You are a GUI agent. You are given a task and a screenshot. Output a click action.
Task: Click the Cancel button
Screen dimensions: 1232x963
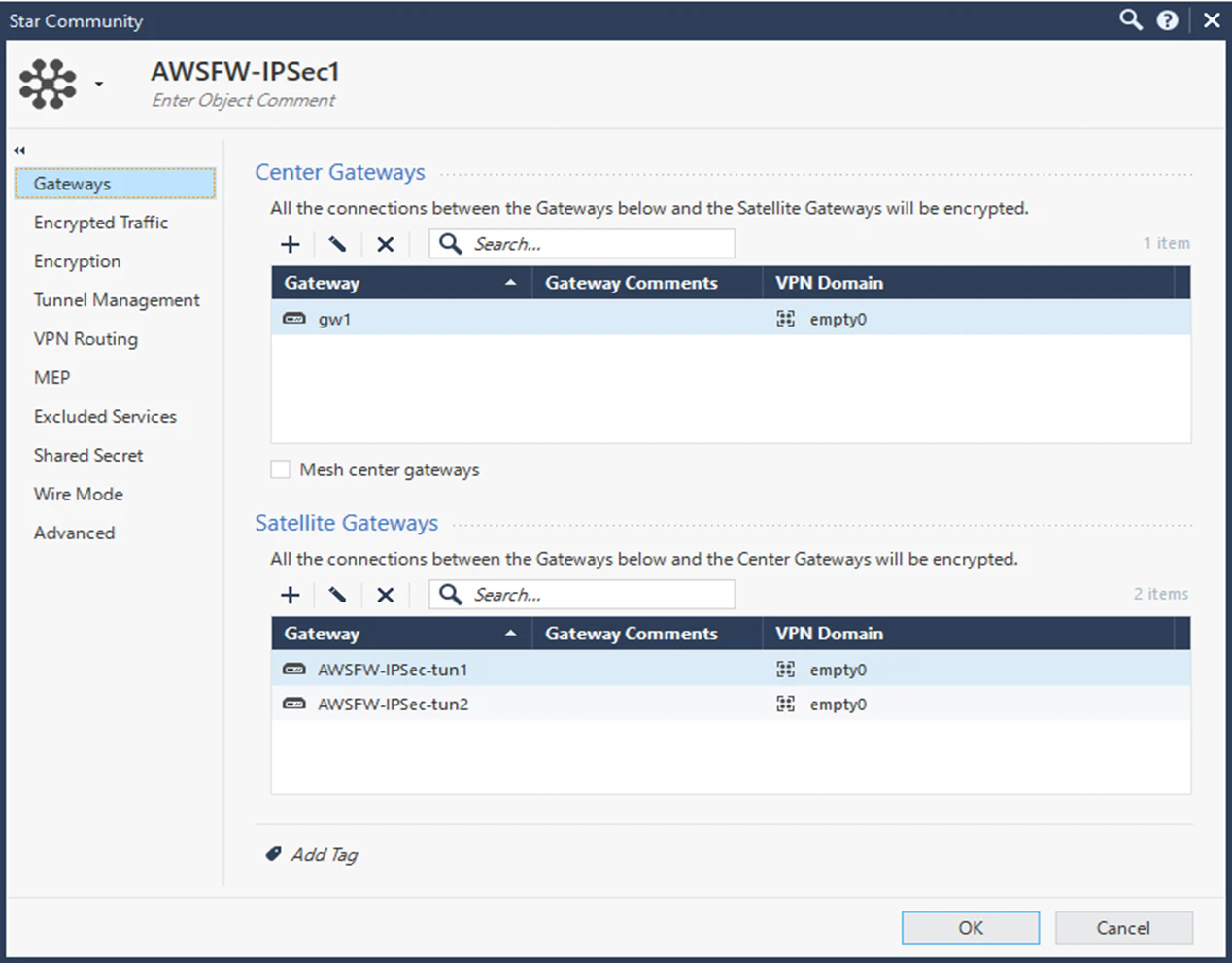click(x=1123, y=928)
